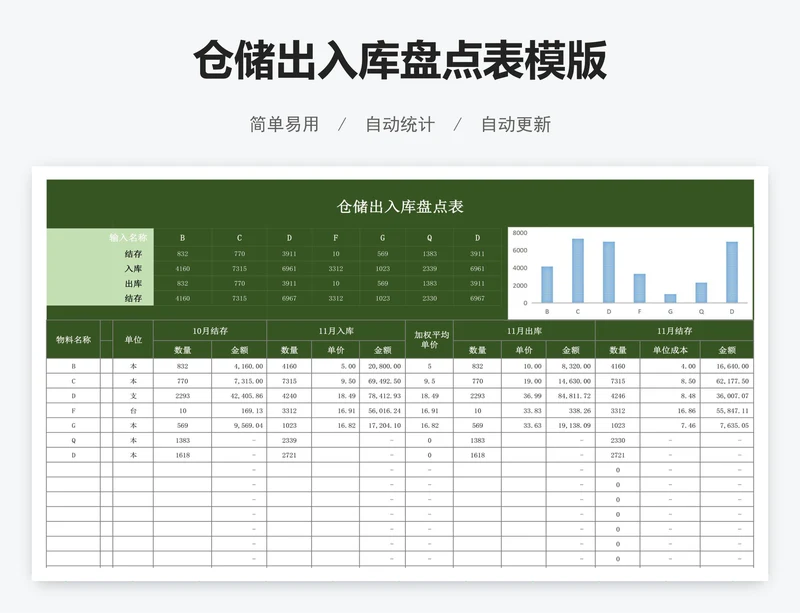The width and height of the screenshot is (800, 613).
Task: Select cell with amount 16,640.00
Action: pos(727,366)
